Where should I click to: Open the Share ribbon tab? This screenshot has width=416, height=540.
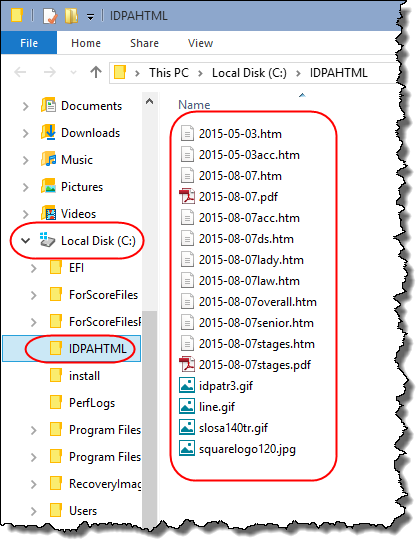144,43
